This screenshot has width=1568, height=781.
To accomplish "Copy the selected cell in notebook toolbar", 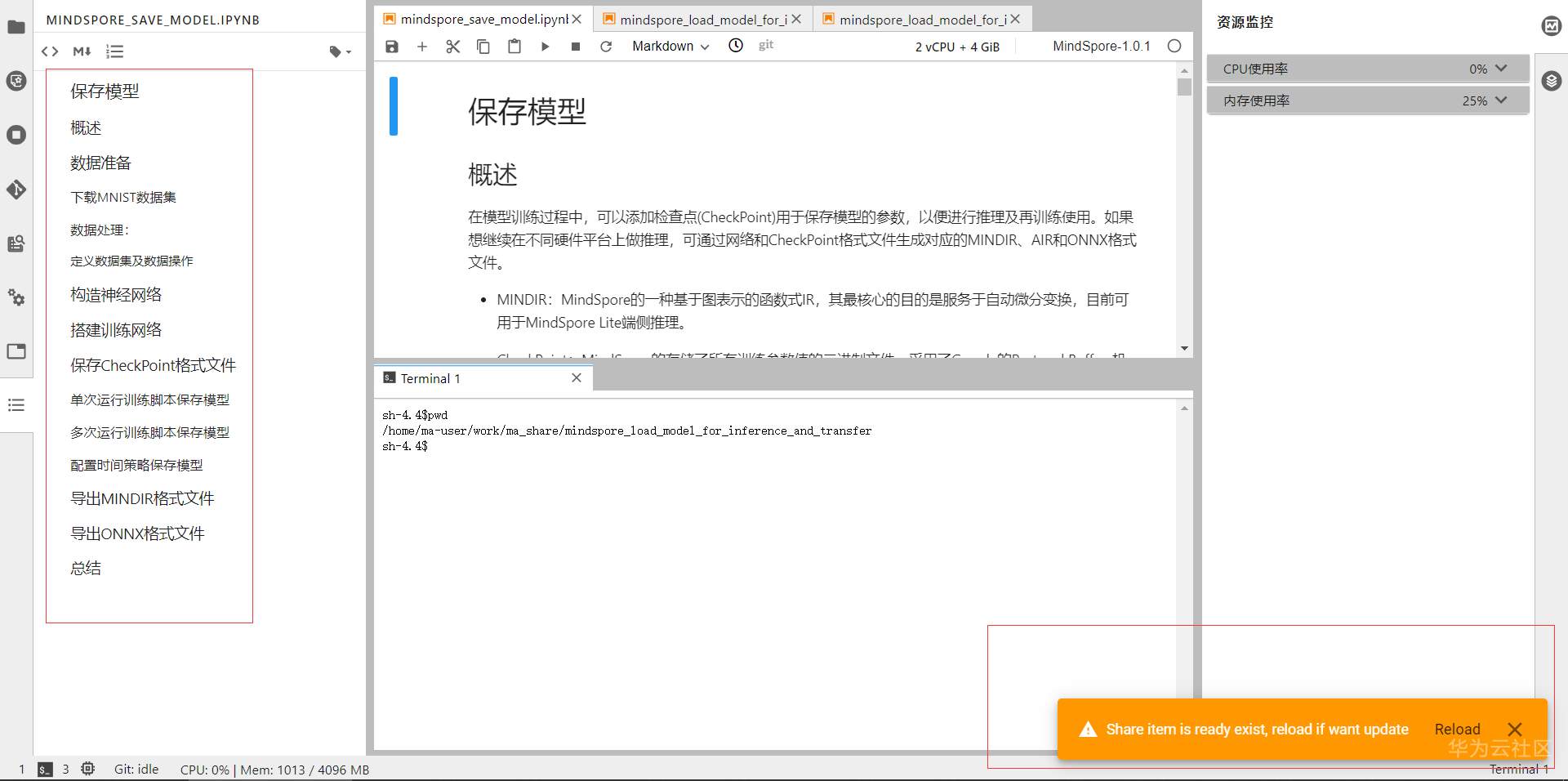I will point(483,47).
